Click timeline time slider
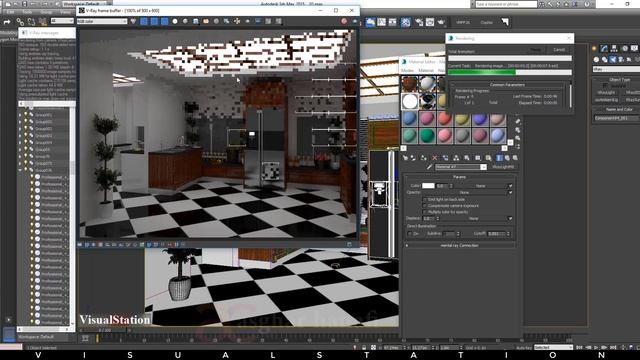 105,330
